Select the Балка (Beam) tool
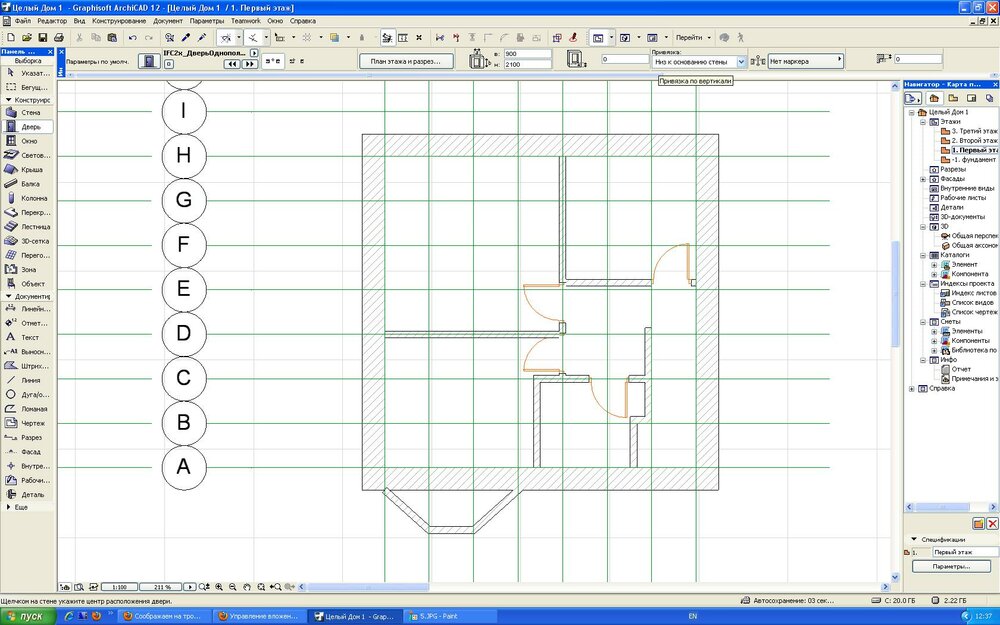 pyautogui.click(x=27, y=184)
